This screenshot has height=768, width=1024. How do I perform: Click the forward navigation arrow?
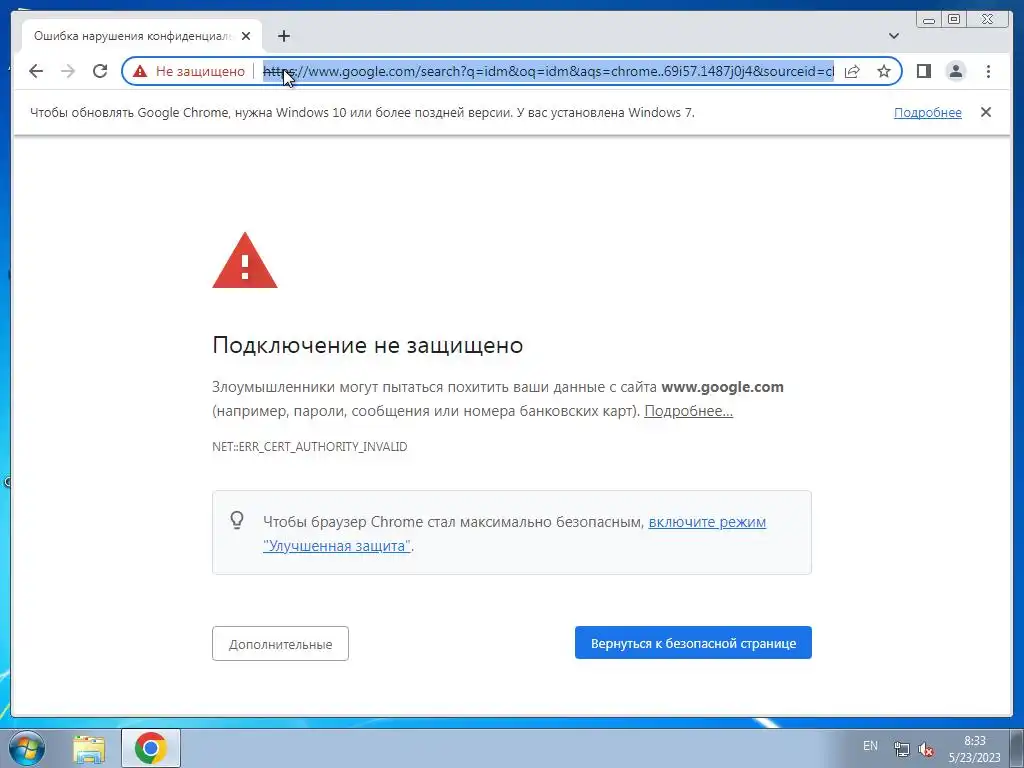click(68, 71)
